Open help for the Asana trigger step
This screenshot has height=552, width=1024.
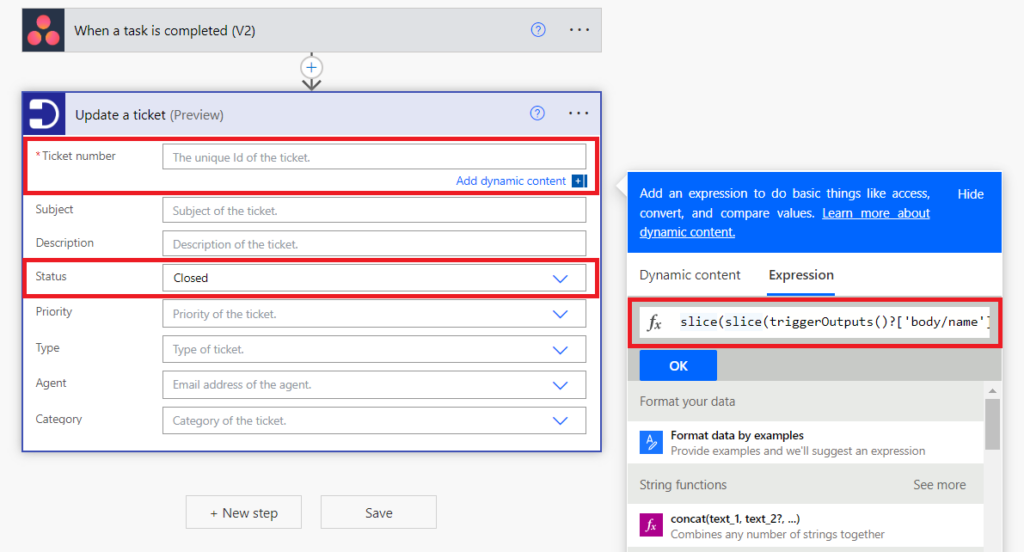point(538,30)
